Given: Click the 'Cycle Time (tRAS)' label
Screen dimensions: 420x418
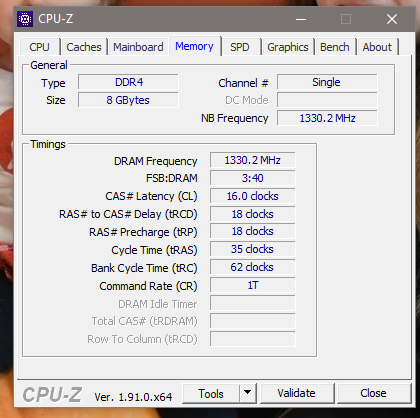Looking at the screenshot, I should click(x=154, y=250).
